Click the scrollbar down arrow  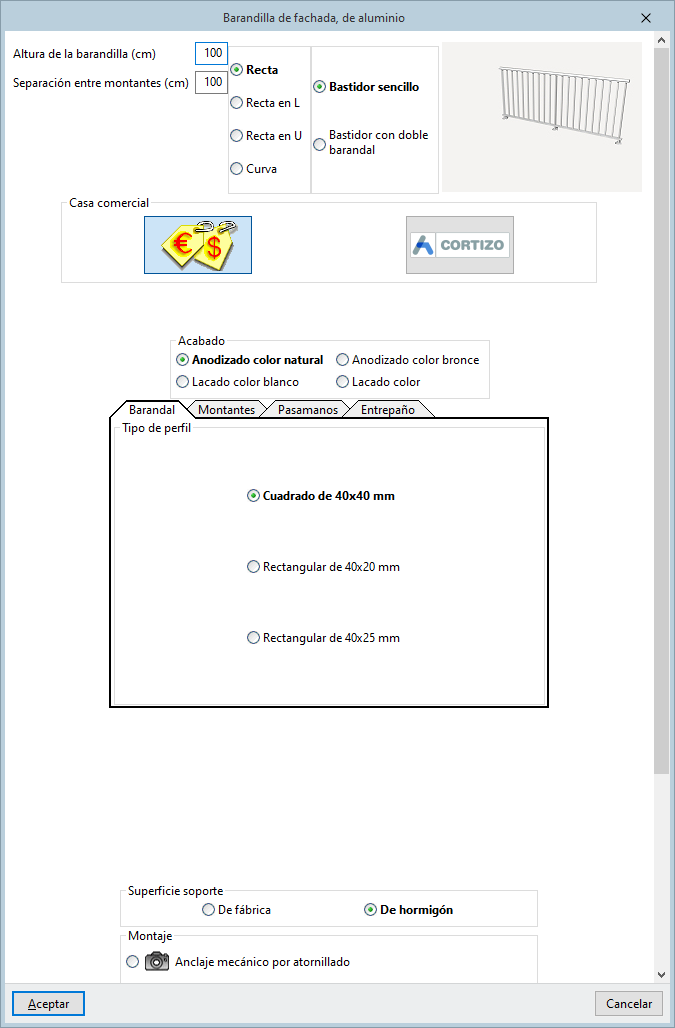(x=661, y=975)
